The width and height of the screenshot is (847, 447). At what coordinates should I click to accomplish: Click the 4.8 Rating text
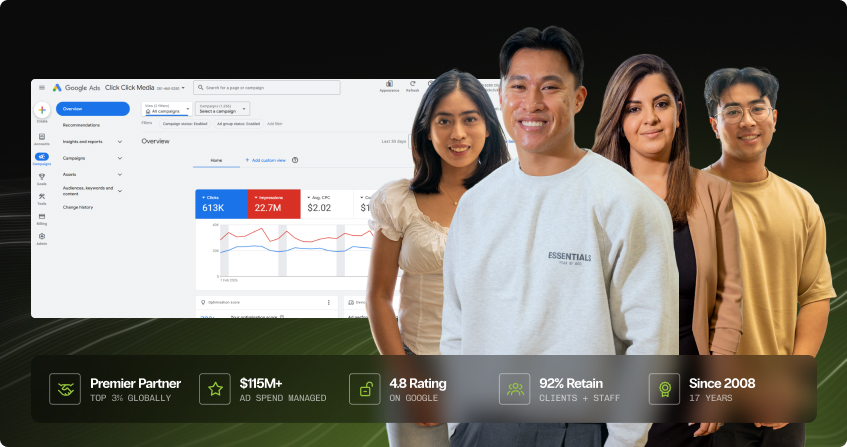(x=418, y=384)
